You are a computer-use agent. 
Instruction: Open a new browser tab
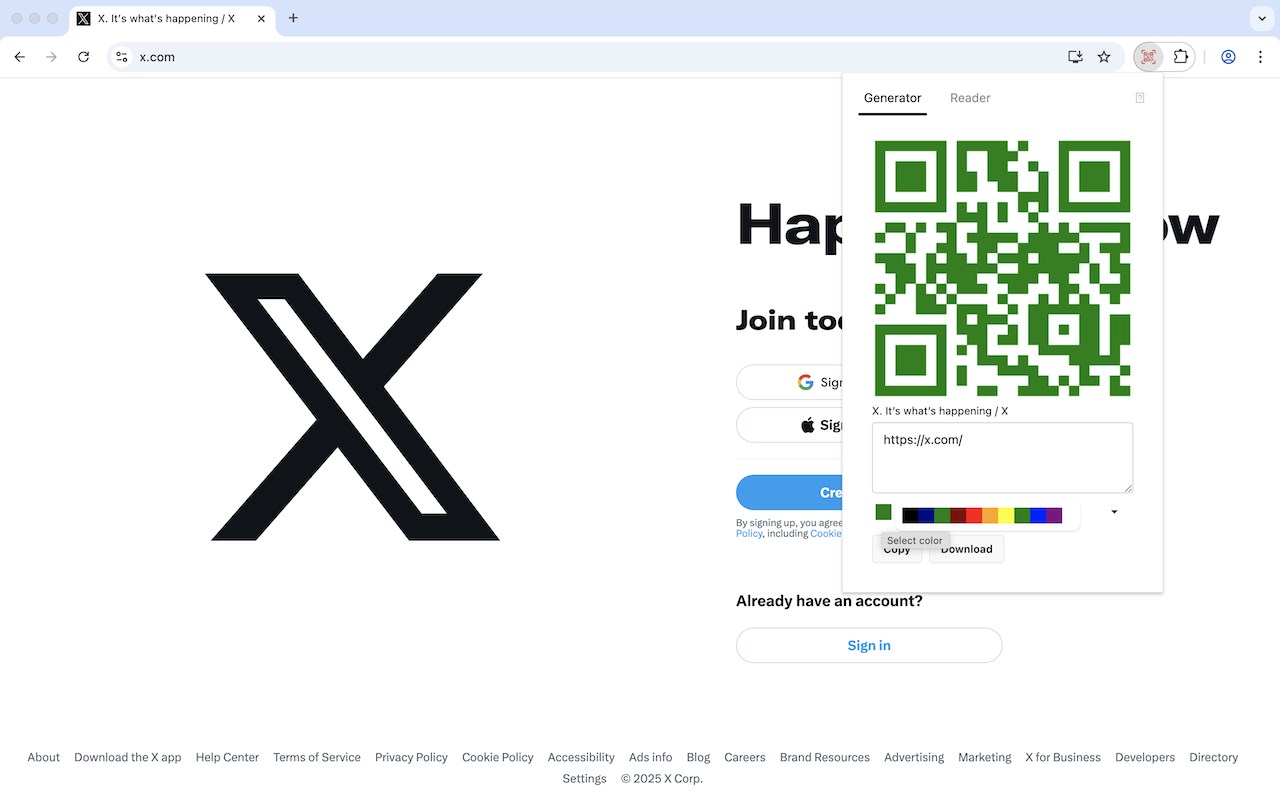pyautogui.click(x=293, y=18)
